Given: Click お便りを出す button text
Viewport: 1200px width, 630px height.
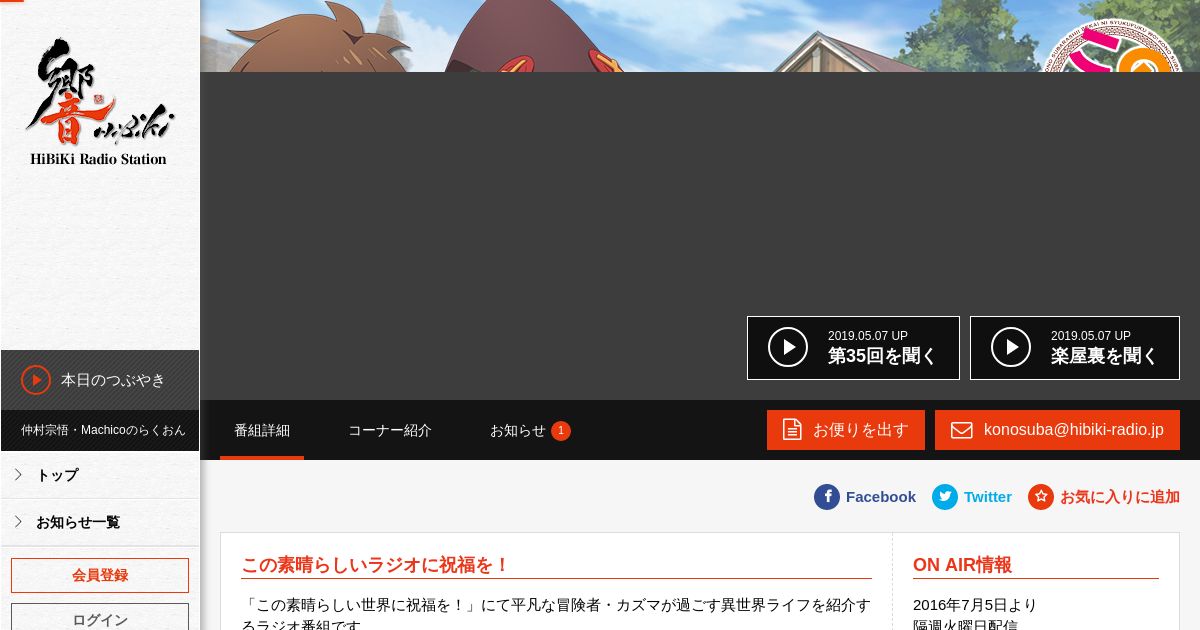Looking at the screenshot, I should [861, 430].
